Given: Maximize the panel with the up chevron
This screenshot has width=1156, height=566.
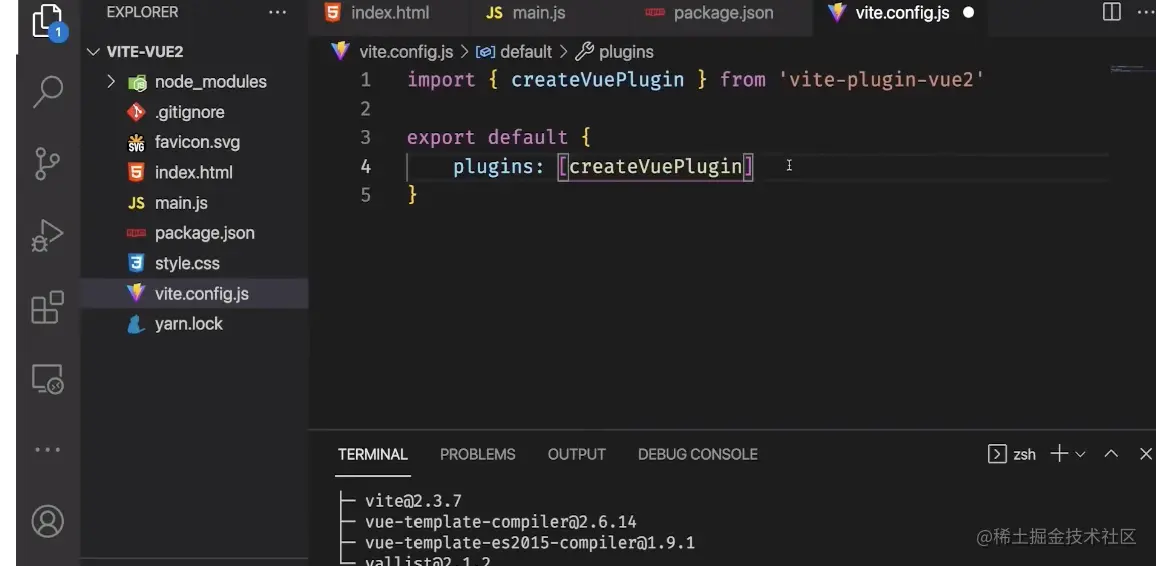Looking at the screenshot, I should click(x=1111, y=454).
